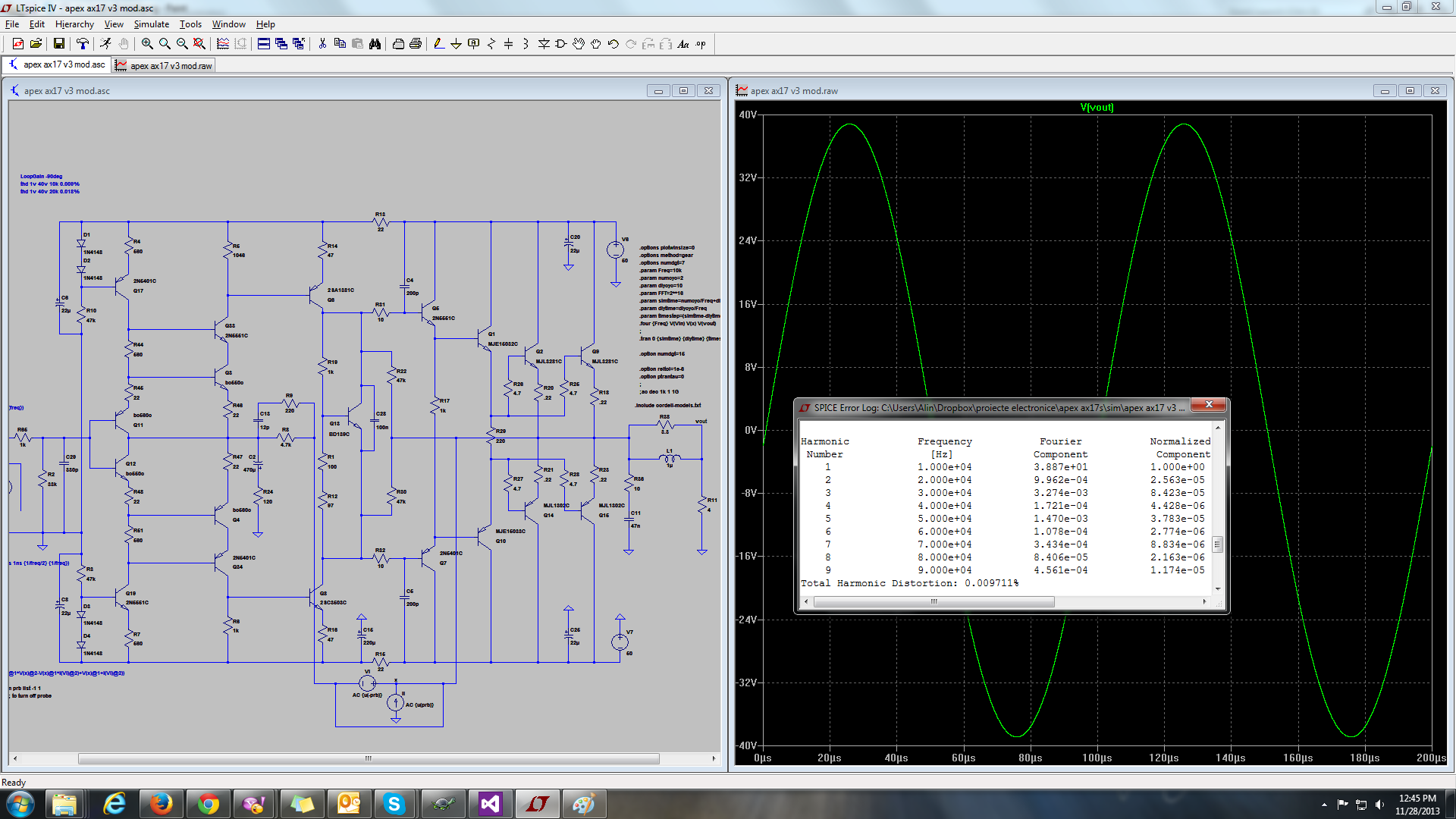Open Skype from the taskbar

click(x=394, y=804)
